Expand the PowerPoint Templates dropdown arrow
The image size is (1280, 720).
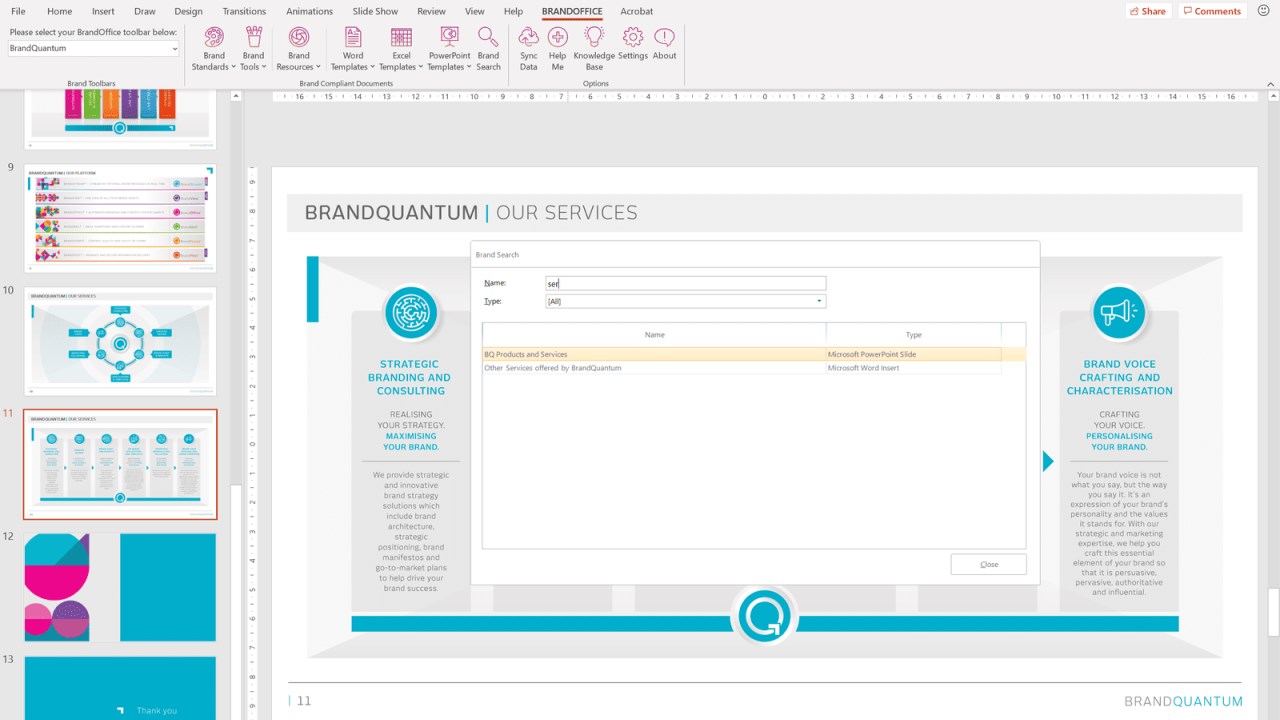(468, 67)
